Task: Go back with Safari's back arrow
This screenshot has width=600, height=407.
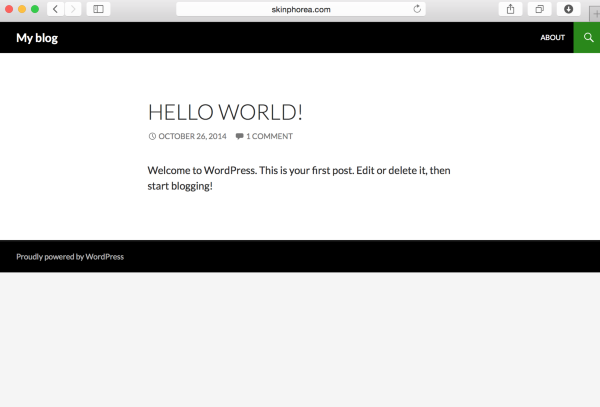Action: coord(55,9)
